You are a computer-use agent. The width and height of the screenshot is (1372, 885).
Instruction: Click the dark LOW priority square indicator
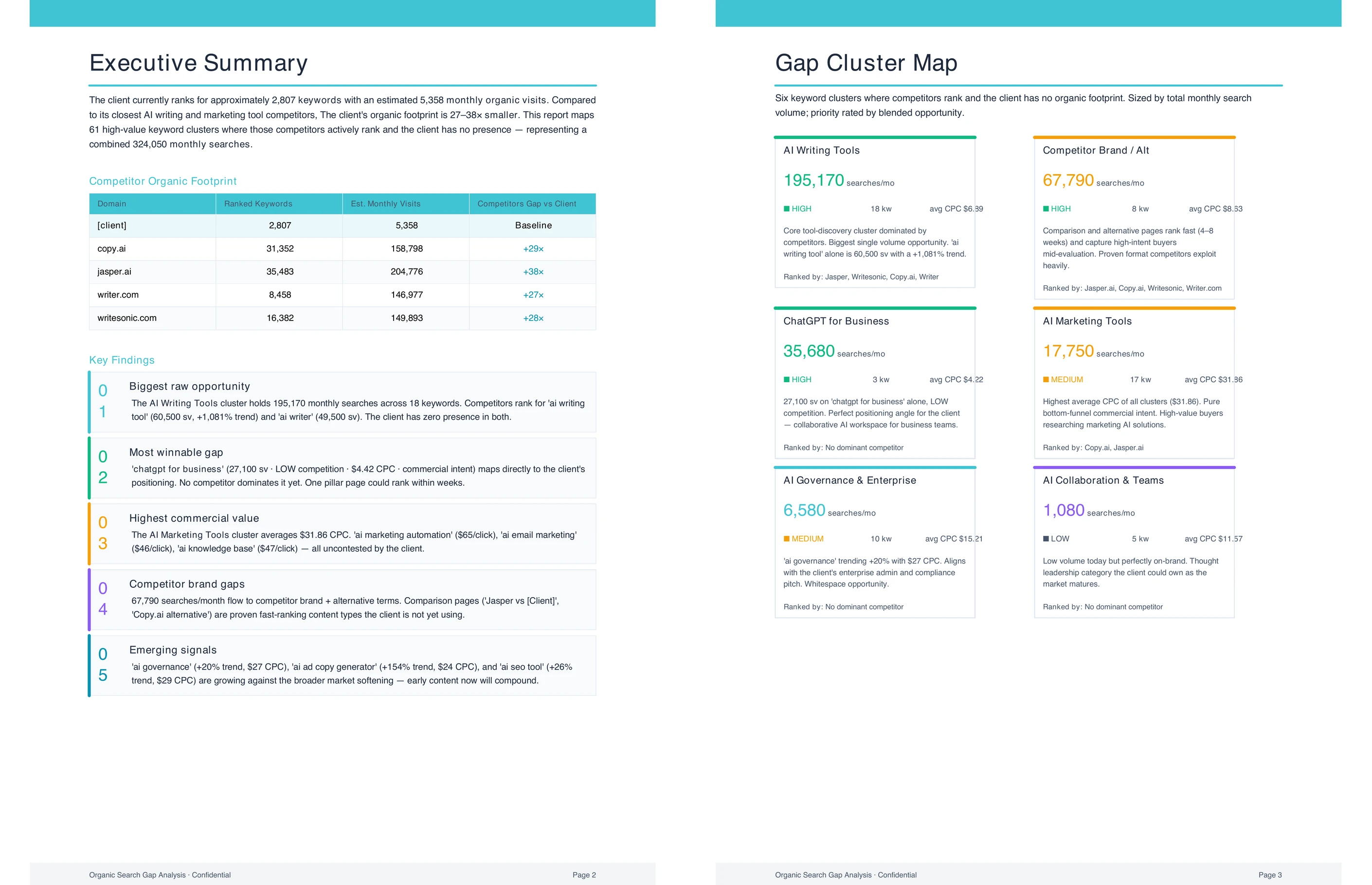1046,539
